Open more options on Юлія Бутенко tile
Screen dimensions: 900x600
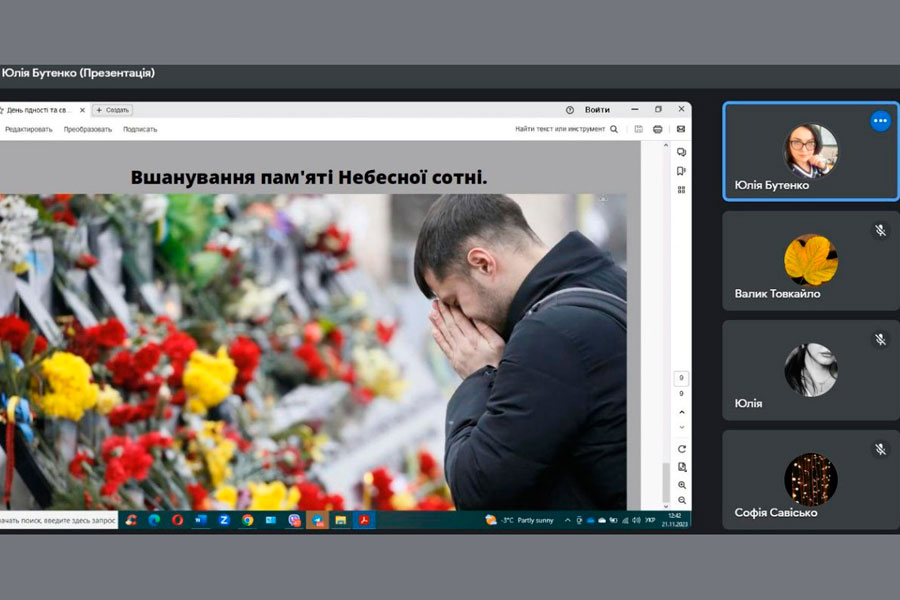880,121
